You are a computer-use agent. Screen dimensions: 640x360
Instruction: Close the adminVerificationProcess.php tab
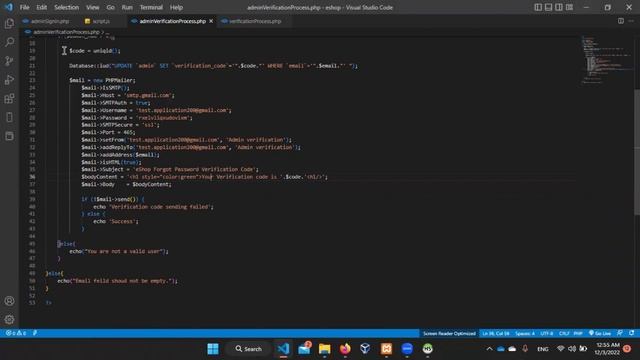coord(211,21)
